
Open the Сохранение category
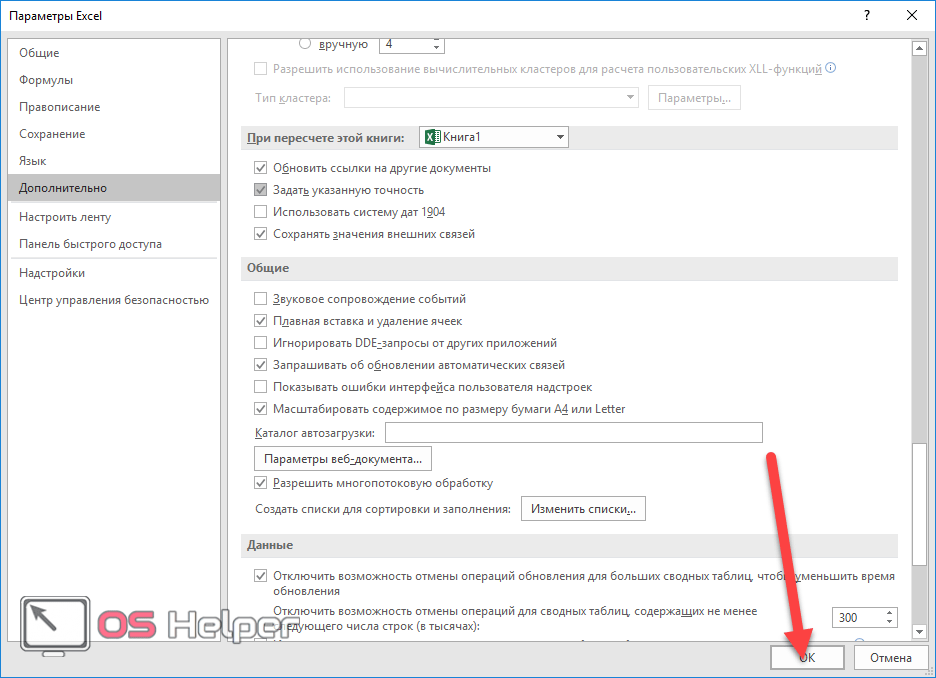[114, 134]
